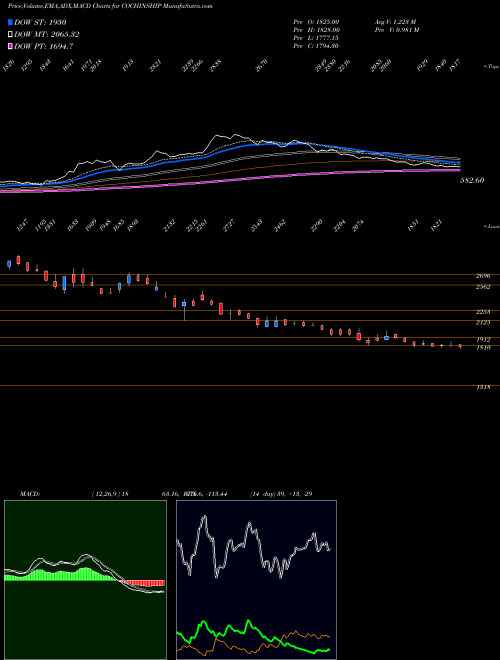Select the 'DOW MT: 2065.32' label

(x=47, y=35)
